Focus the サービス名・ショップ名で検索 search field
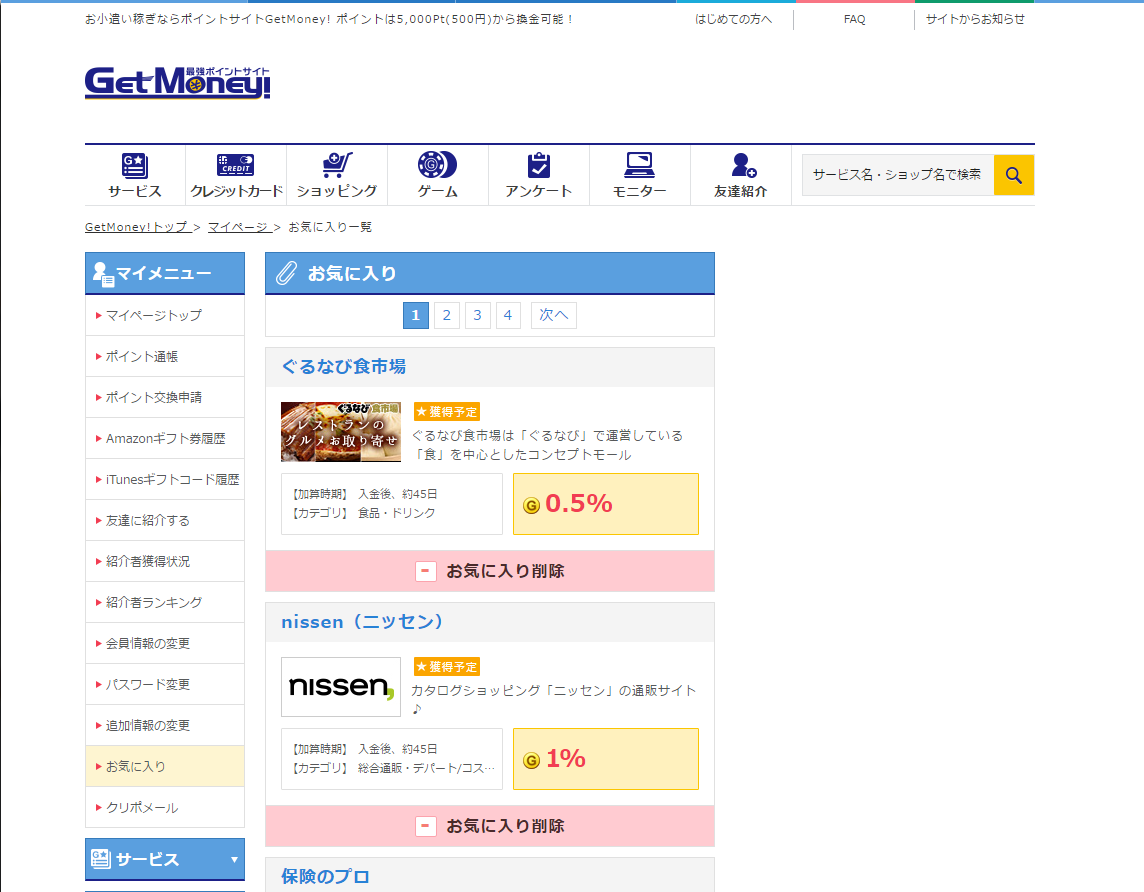The height and width of the screenshot is (892, 1144). tap(898, 175)
